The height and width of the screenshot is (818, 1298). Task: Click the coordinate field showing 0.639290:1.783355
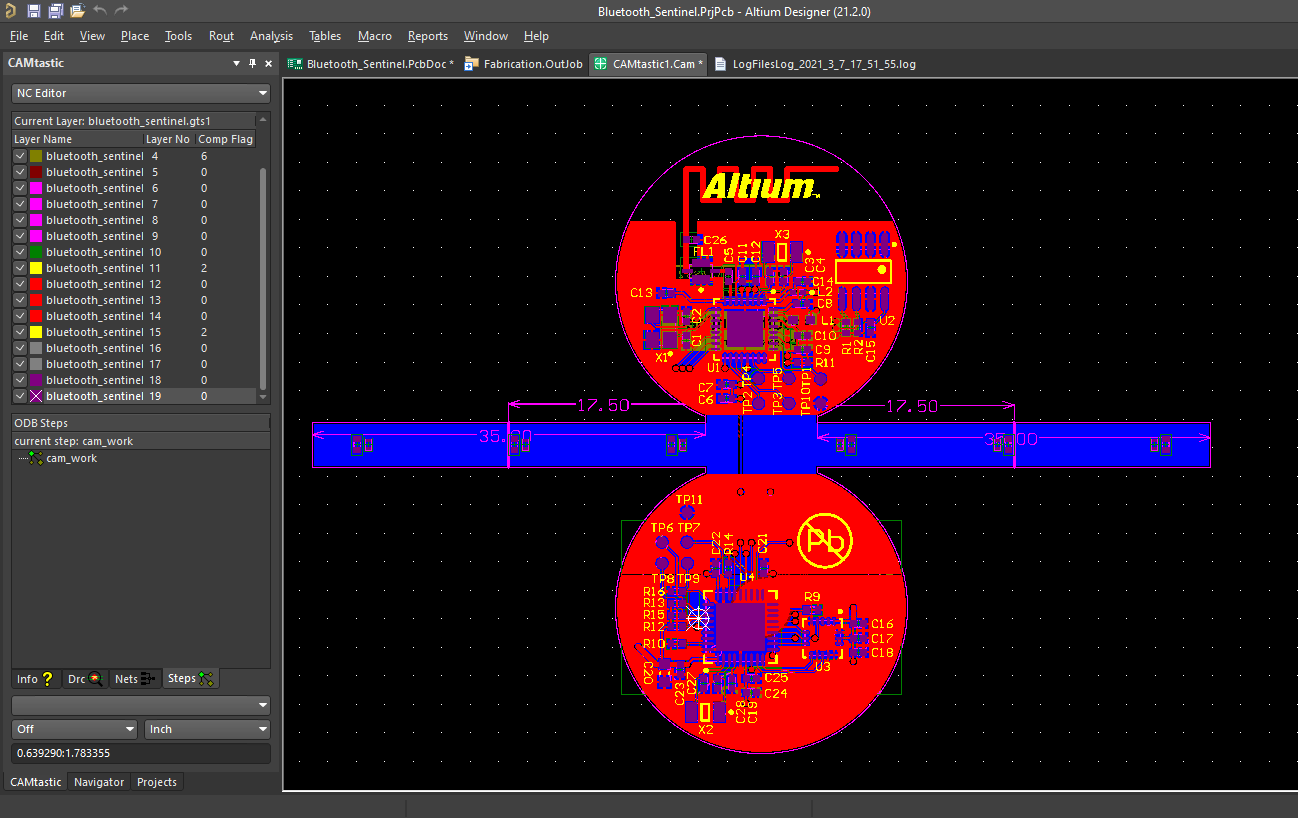(x=141, y=753)
